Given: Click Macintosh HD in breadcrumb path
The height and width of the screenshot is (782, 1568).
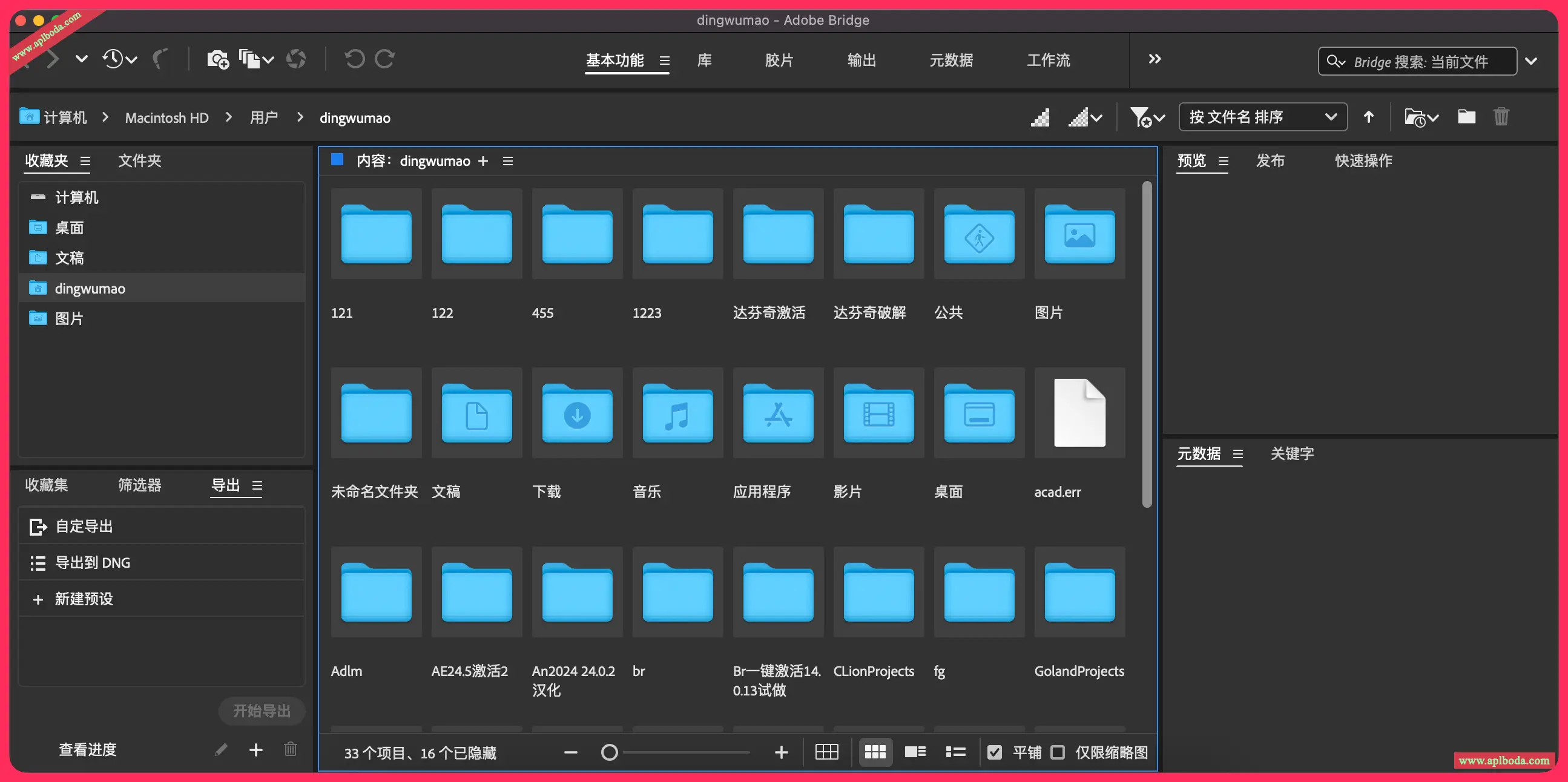Looking at the screenshot, I should [166, 117].
